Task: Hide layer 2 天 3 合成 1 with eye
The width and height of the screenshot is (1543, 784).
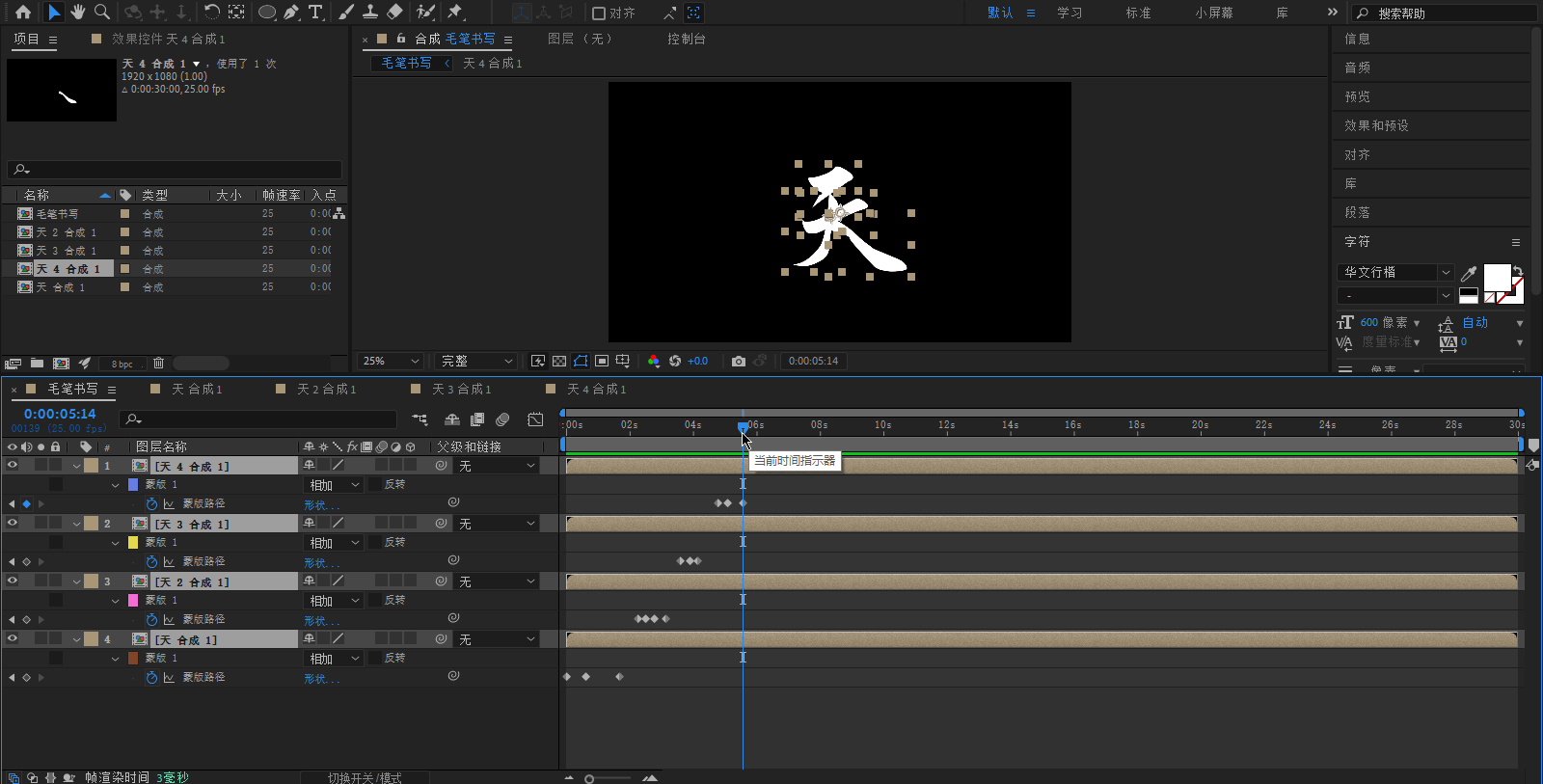Action: tap(13, 524)
